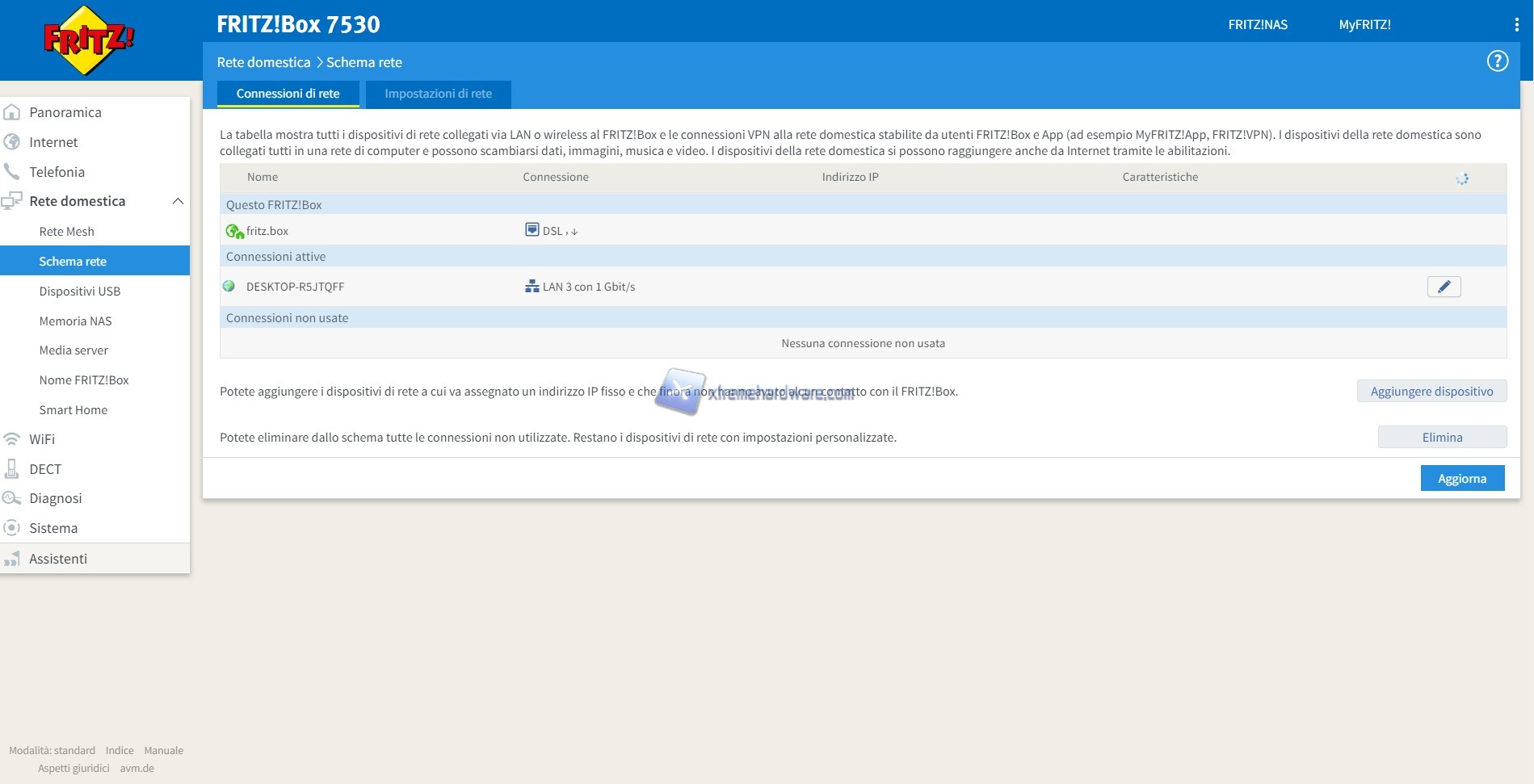The height and width of the screenshot is (784, 1534).
Task: Click the Telefonia phone icon
Action: (12, 172)
